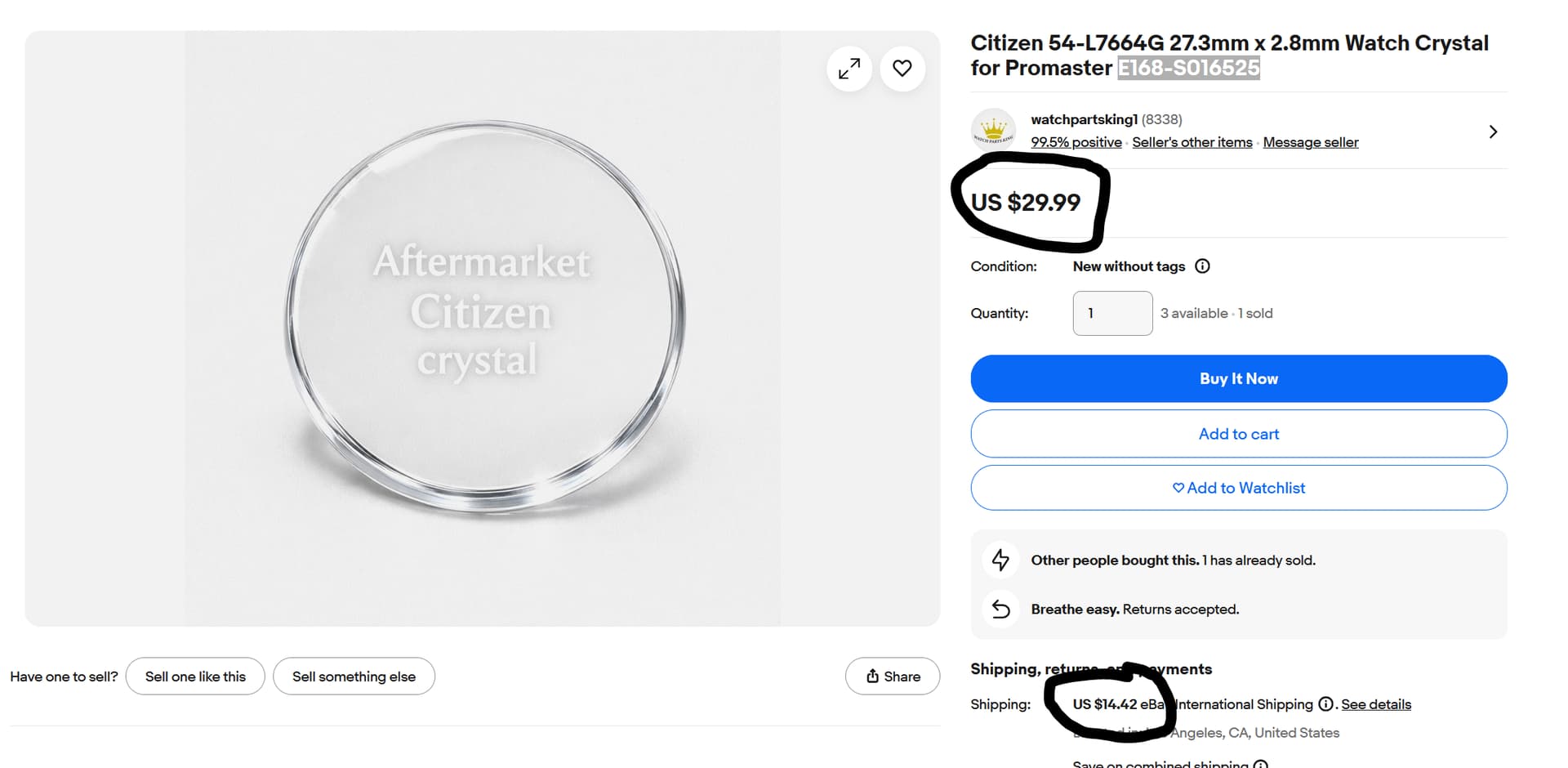Click the Aftermarket Citizen crystal product image
Screen dimensions: 1568x768
(x=482, y=327)
